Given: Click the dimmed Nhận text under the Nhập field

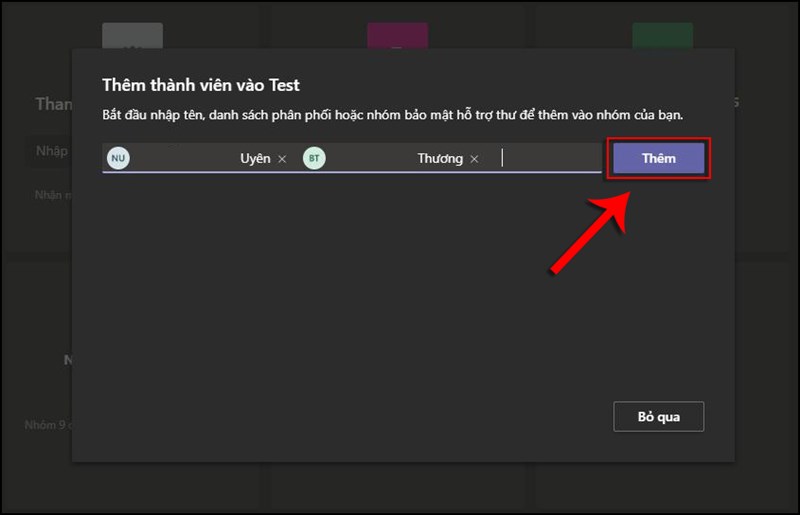Looking at the screenshot, I should (50, 195).
